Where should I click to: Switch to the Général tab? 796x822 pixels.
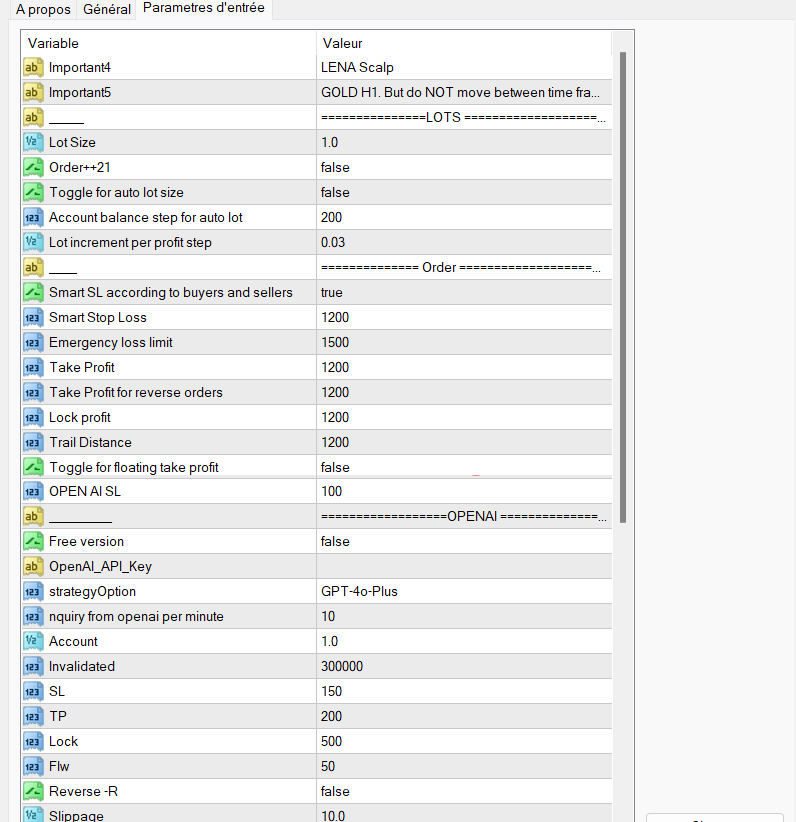point(107,10)
